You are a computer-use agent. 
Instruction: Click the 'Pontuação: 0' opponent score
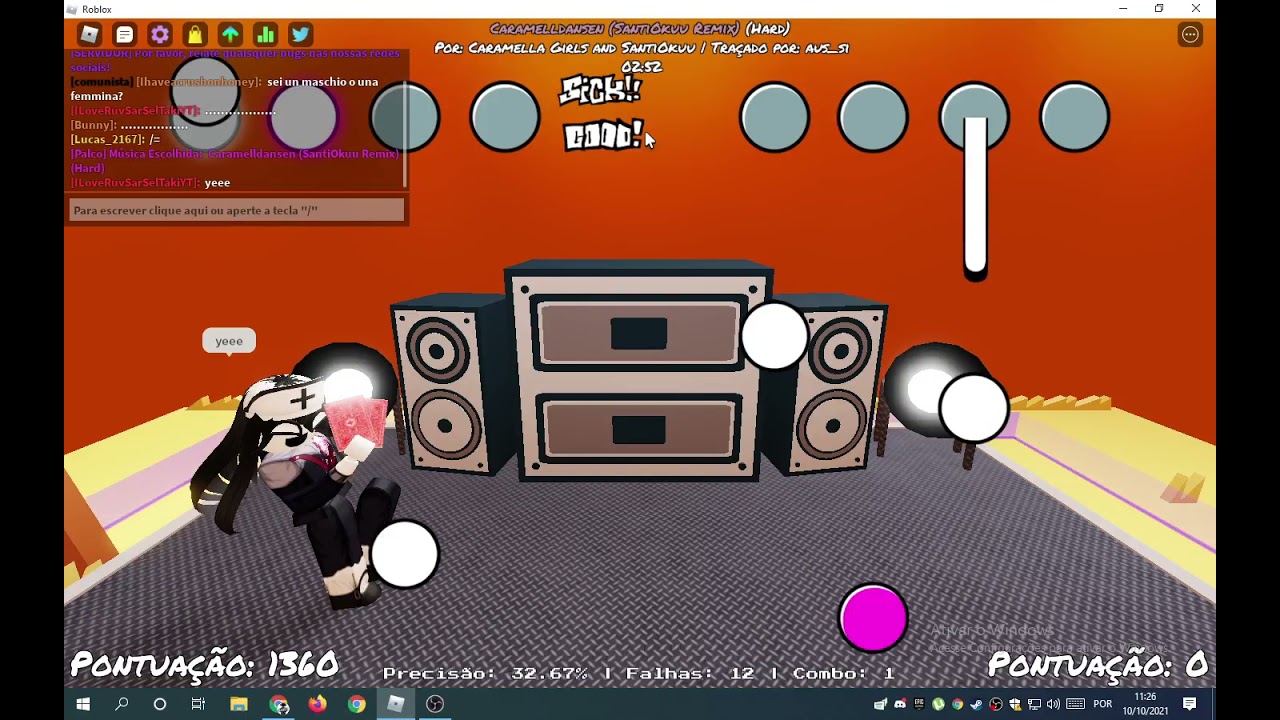[x=1099, y=665]
